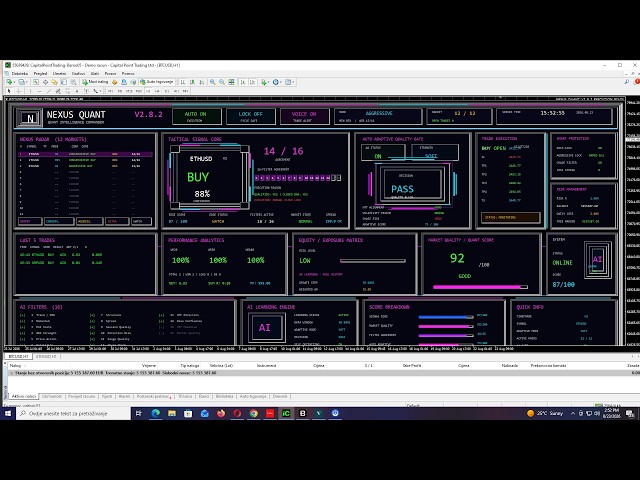Click the Task View taskbar icon

(139, 413)
